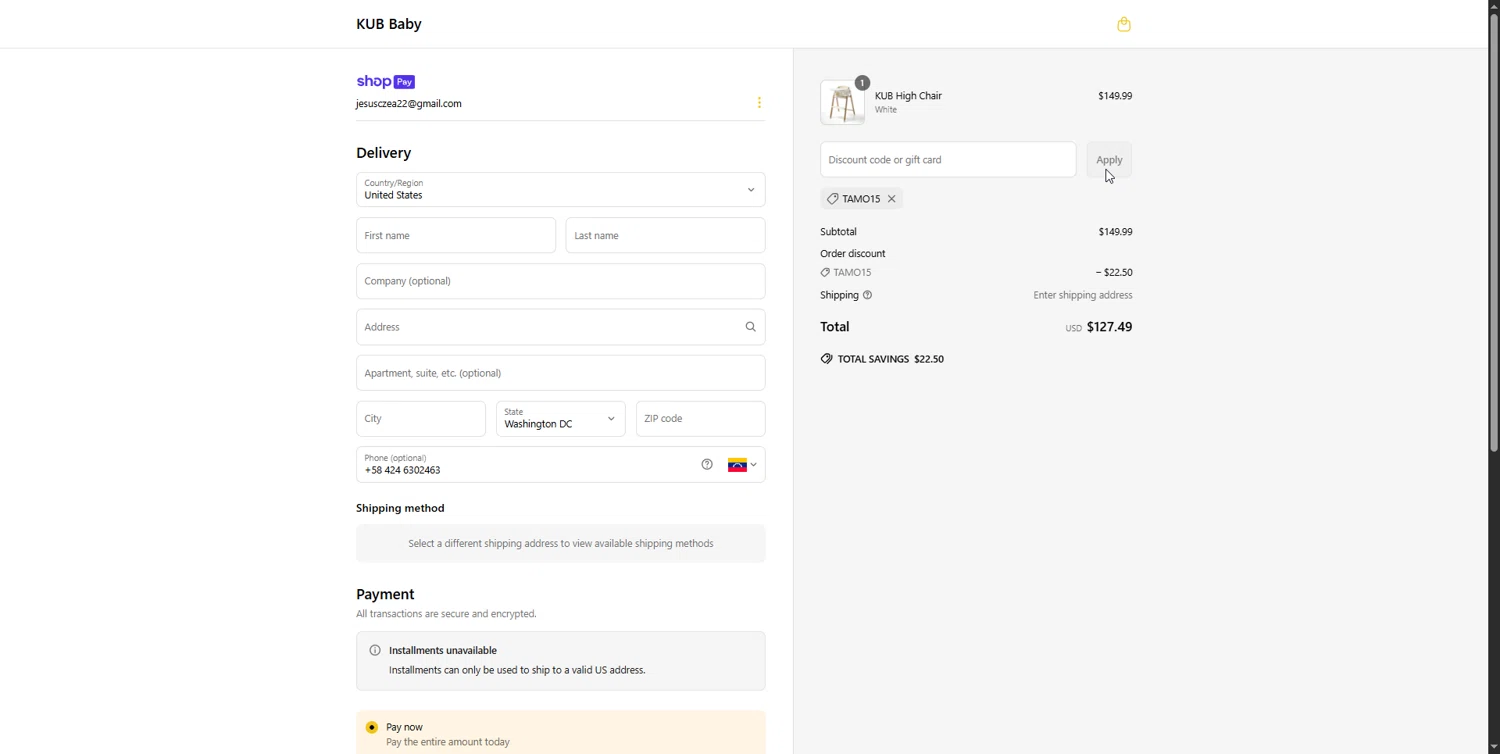Click the page vertical scrollbar
This screenshot has height=754, width=1500.
click(1494, 232)
